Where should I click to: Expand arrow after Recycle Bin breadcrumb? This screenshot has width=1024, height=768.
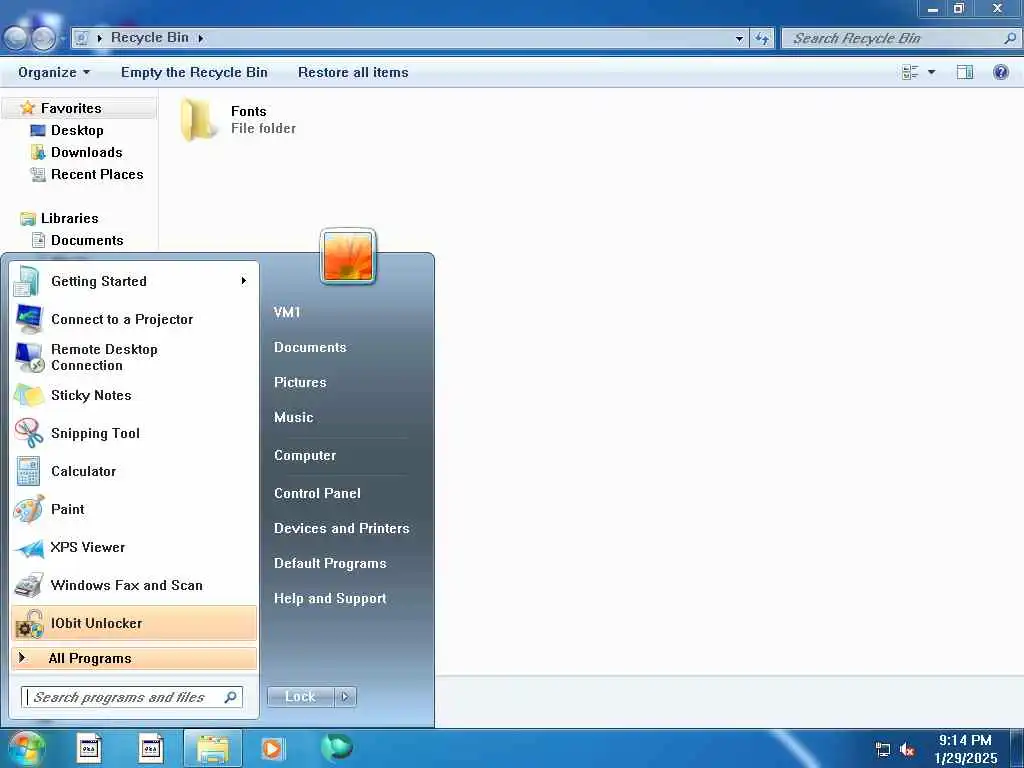pos(201,39)
